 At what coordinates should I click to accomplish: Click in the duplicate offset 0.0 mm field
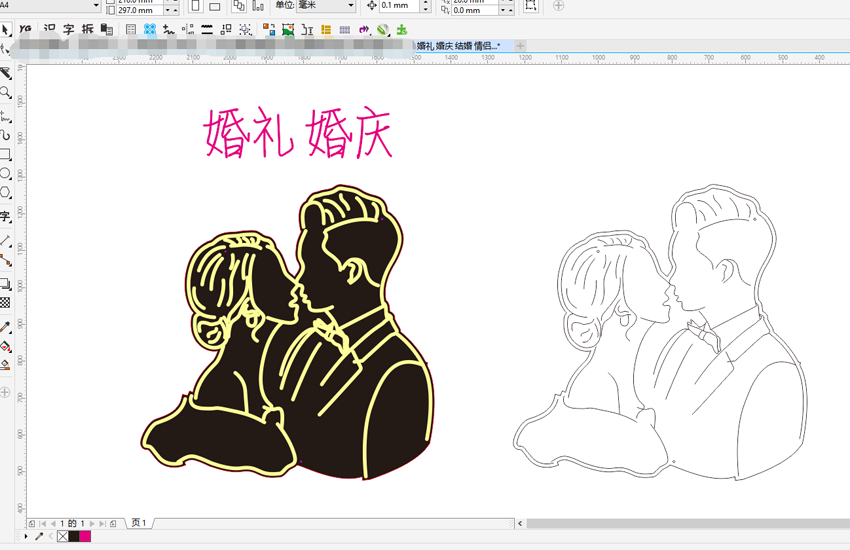(475, 10)
